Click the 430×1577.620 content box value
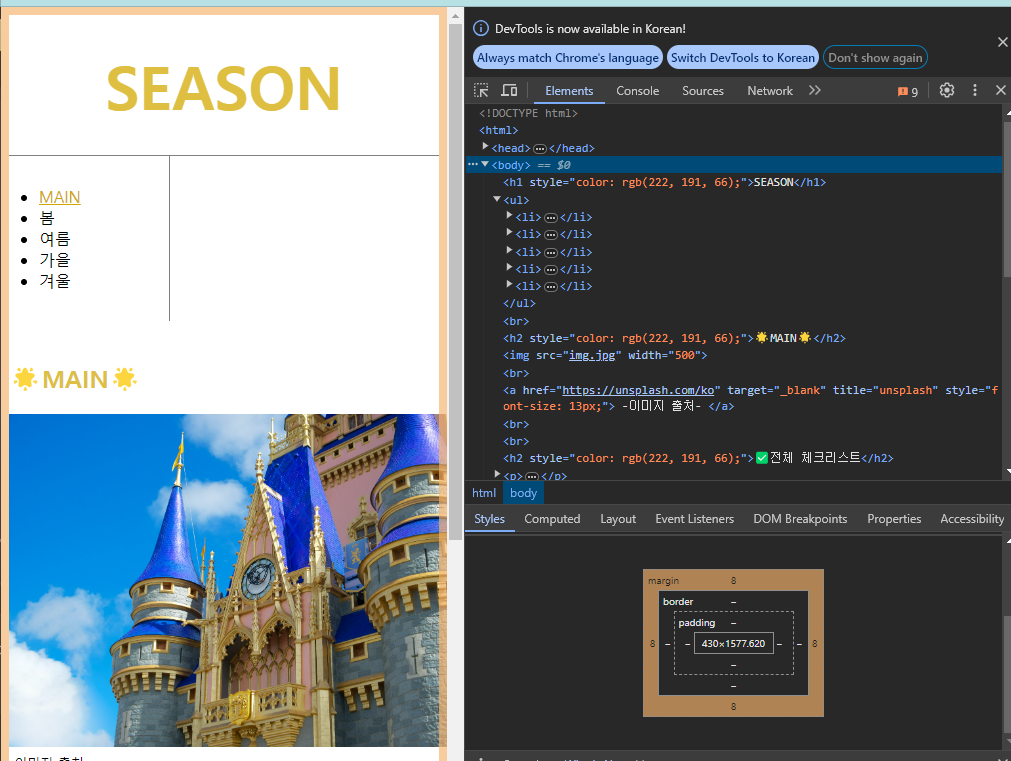 click(733, 644)
